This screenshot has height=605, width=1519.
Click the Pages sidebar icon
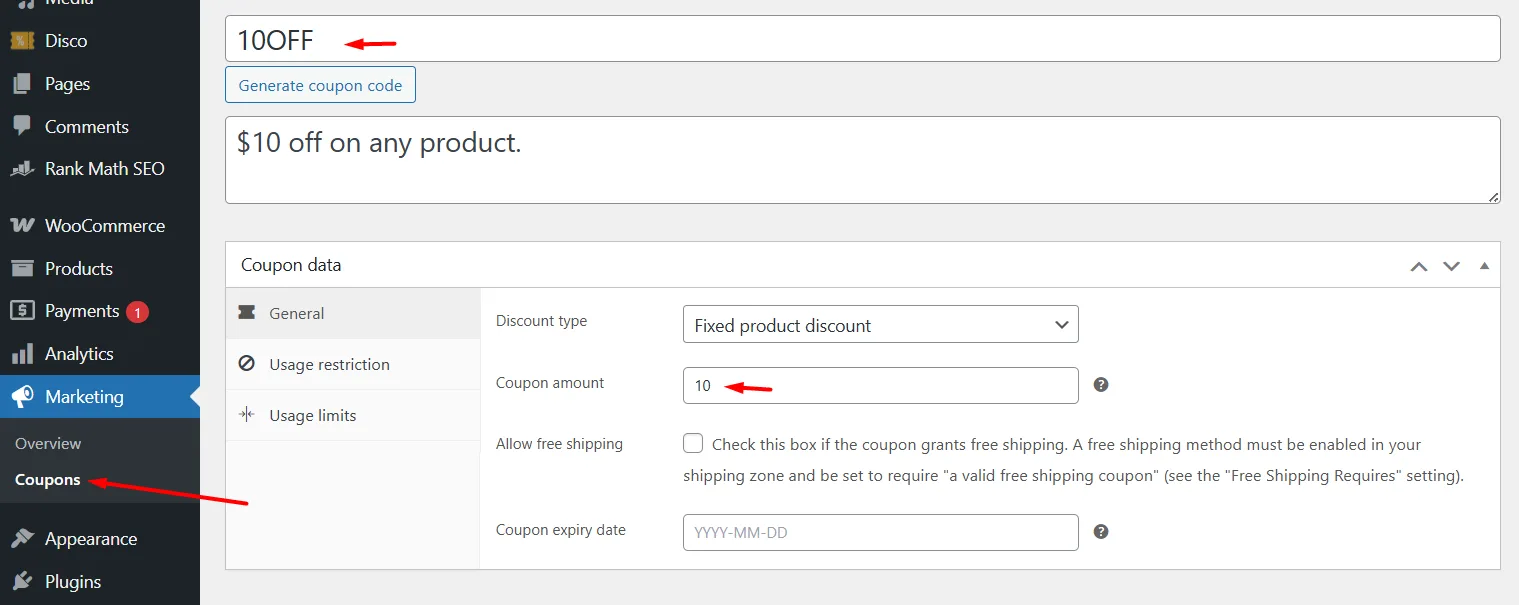click(22, 84)
